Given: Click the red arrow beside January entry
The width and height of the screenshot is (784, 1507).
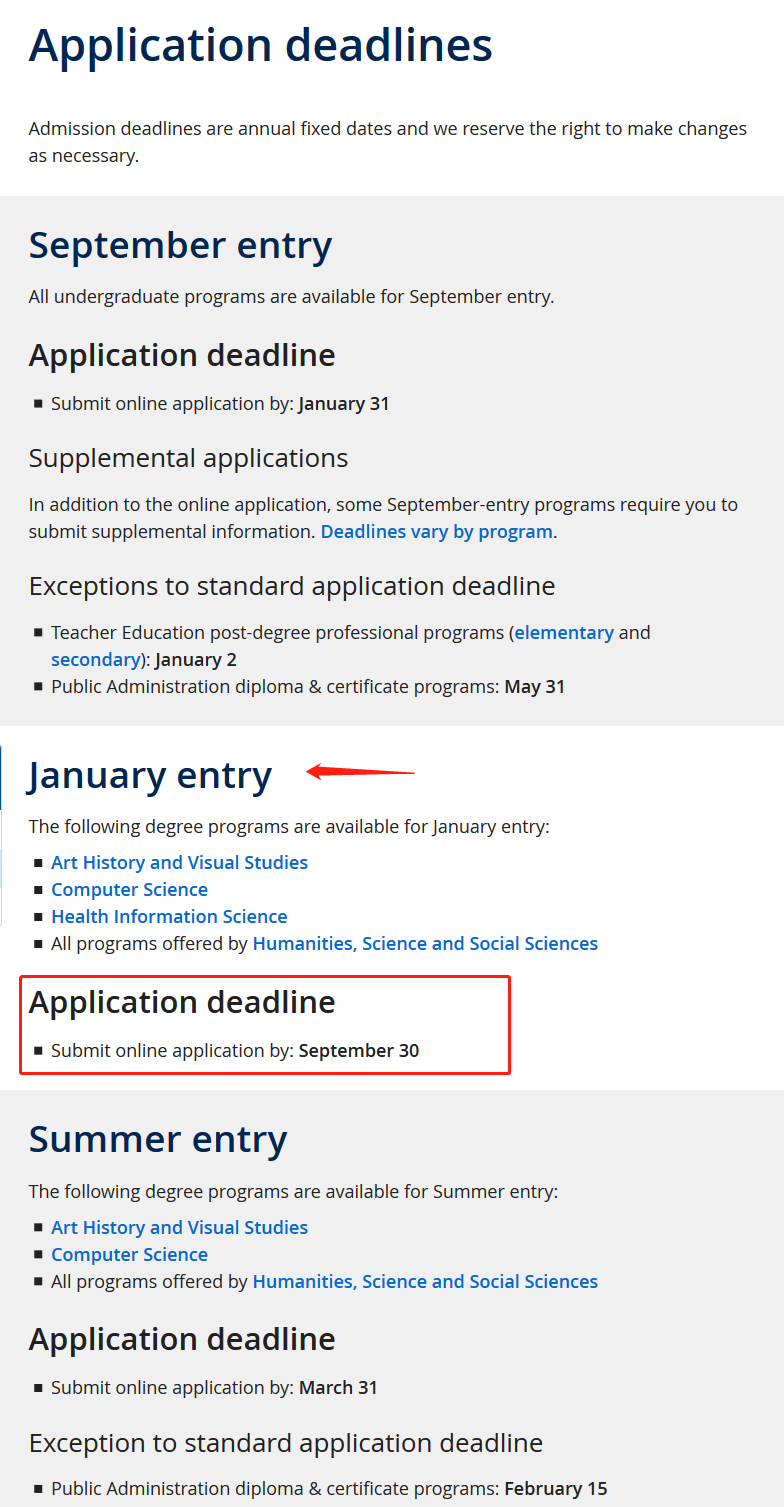Looking at the screenshot, I should click(x=360, y=771).
